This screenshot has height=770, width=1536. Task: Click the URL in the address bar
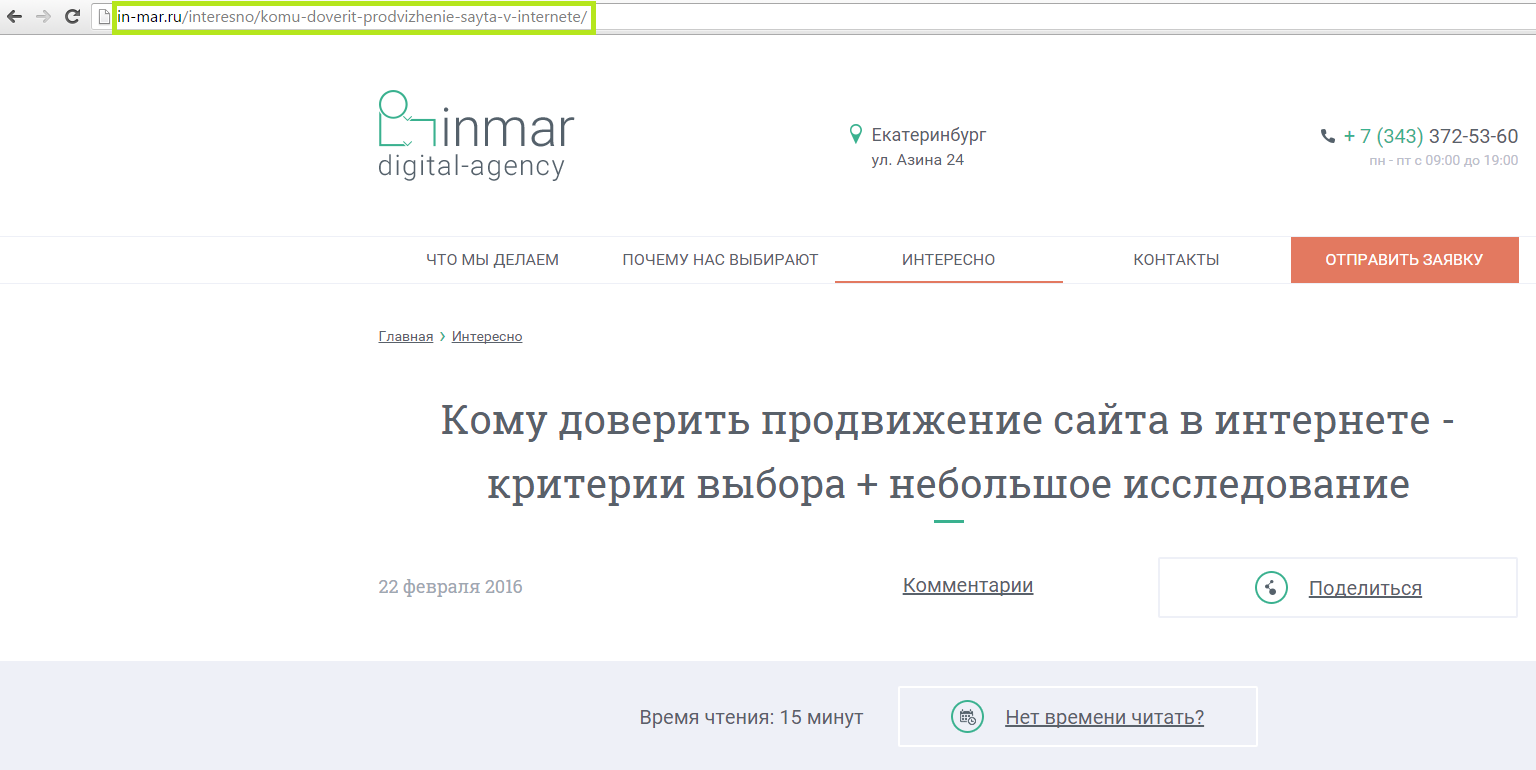pos(353,17)
